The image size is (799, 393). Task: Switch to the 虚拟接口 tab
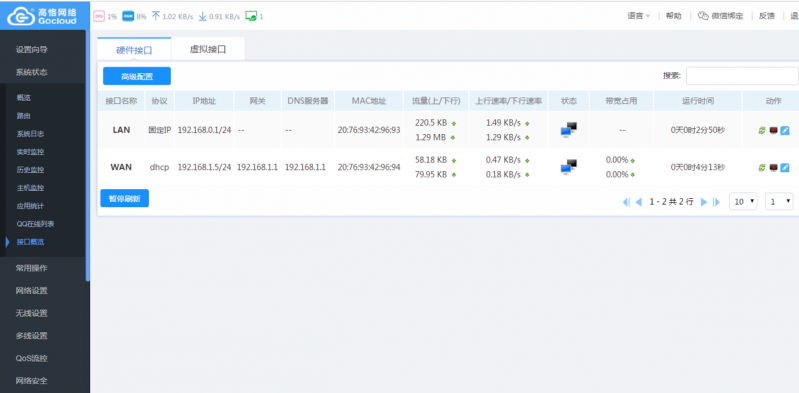pos(208,49)
